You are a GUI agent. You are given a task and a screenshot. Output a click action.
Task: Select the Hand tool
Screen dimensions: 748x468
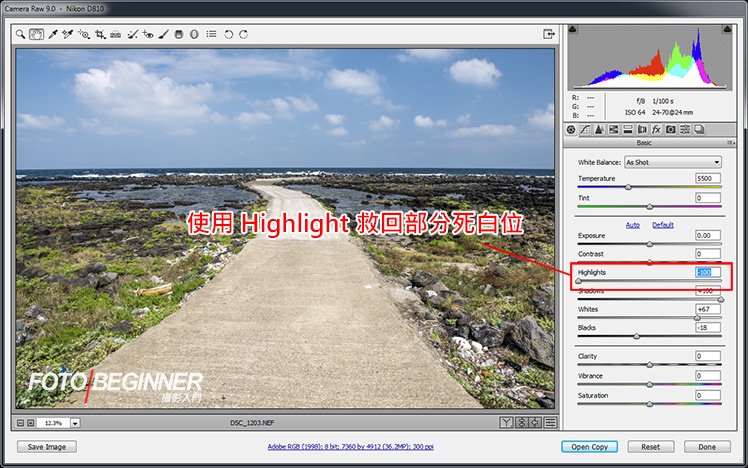click(36, 33)
